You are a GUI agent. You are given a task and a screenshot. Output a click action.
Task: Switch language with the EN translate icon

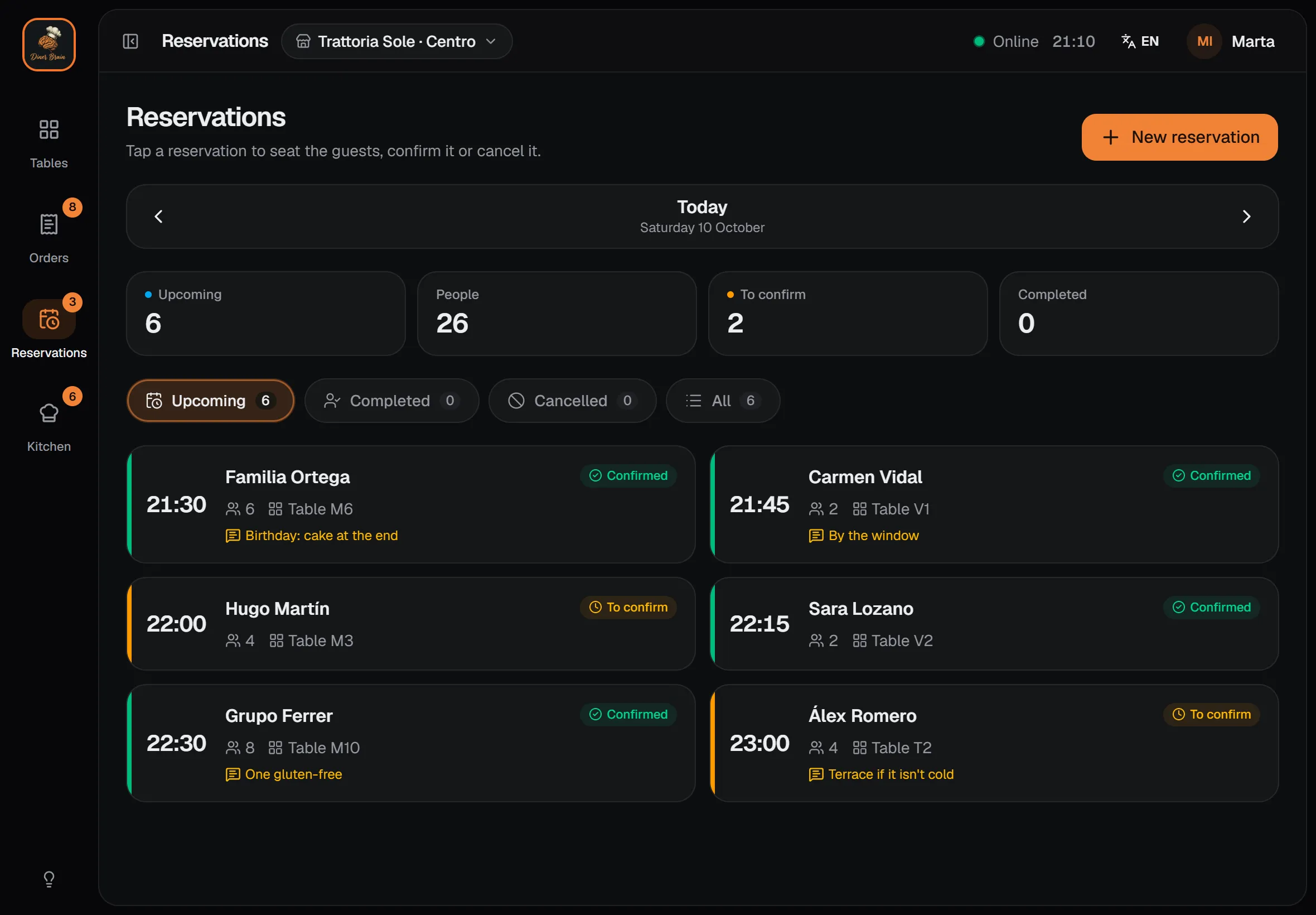click(x=1140, y=41)
